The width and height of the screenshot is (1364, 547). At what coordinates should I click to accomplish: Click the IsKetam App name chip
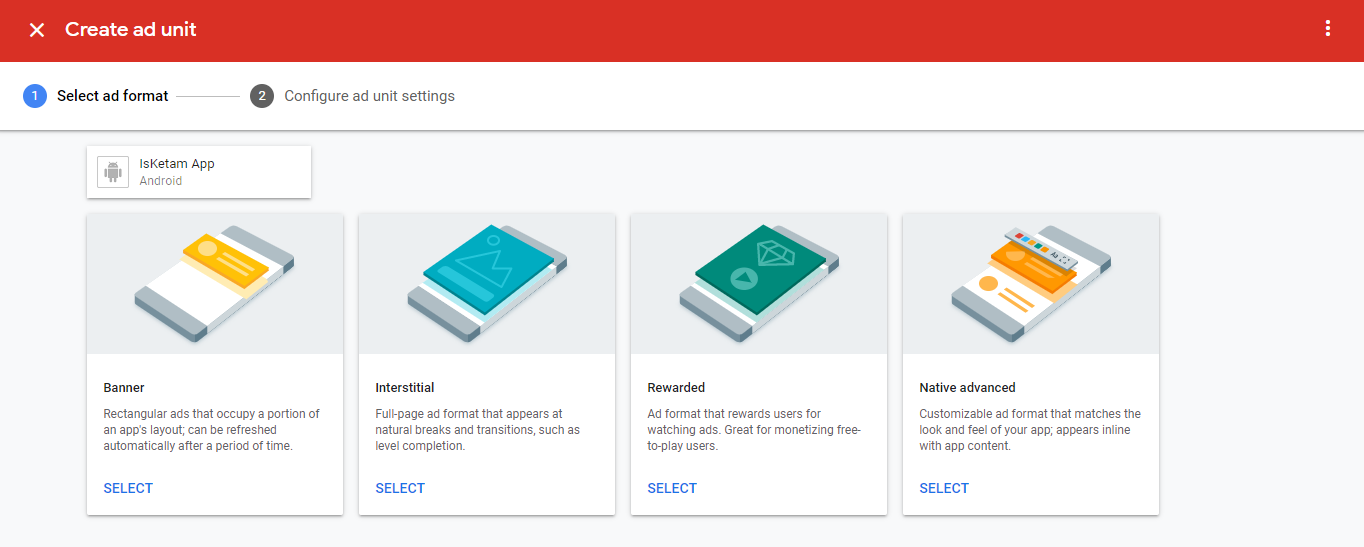[177, 164]
